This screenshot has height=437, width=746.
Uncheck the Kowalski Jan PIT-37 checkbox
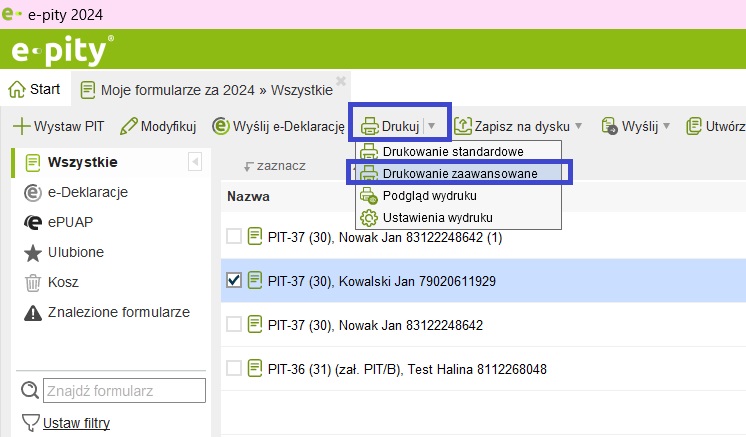(234, 281)
